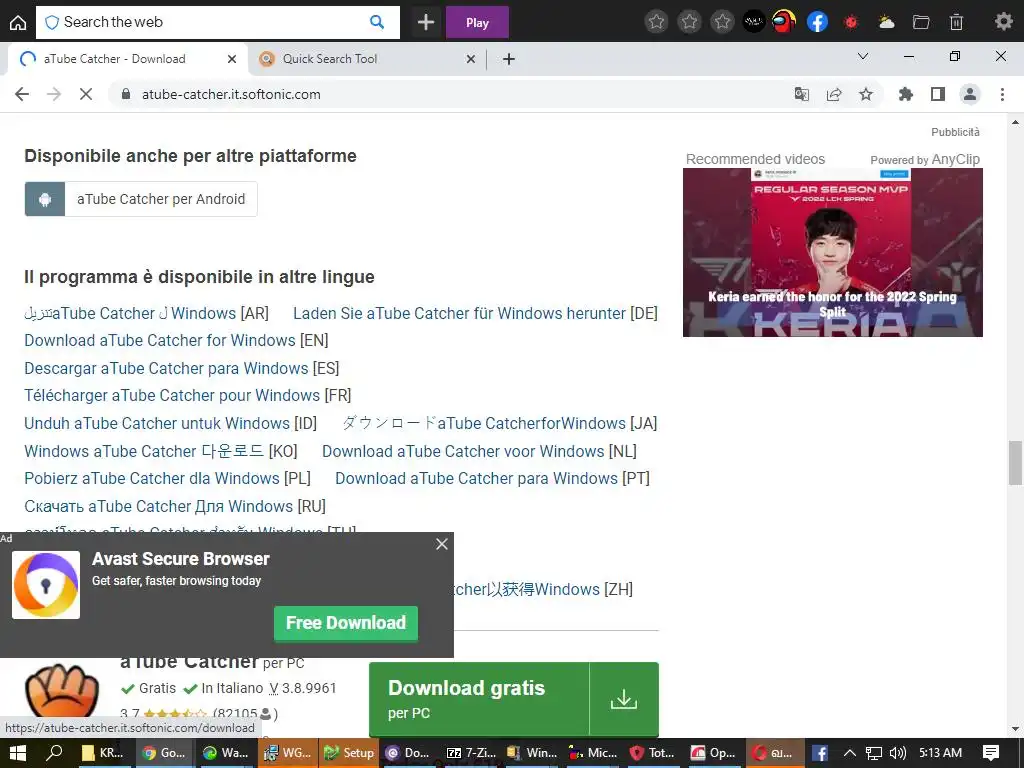Expand the system tray hidden icons chevron

coord(850,752)
